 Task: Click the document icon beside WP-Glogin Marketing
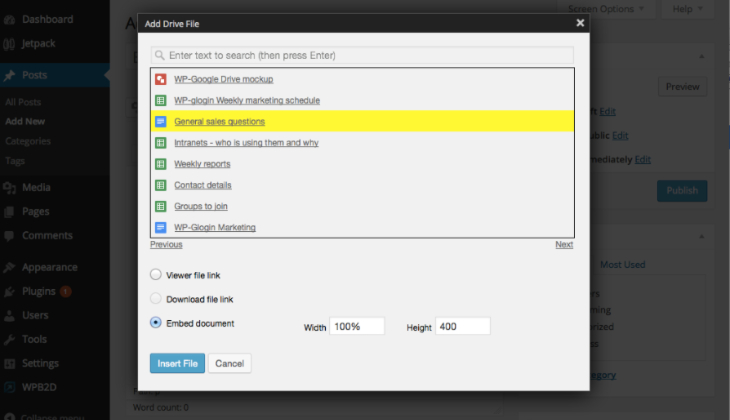pos(161,227)
